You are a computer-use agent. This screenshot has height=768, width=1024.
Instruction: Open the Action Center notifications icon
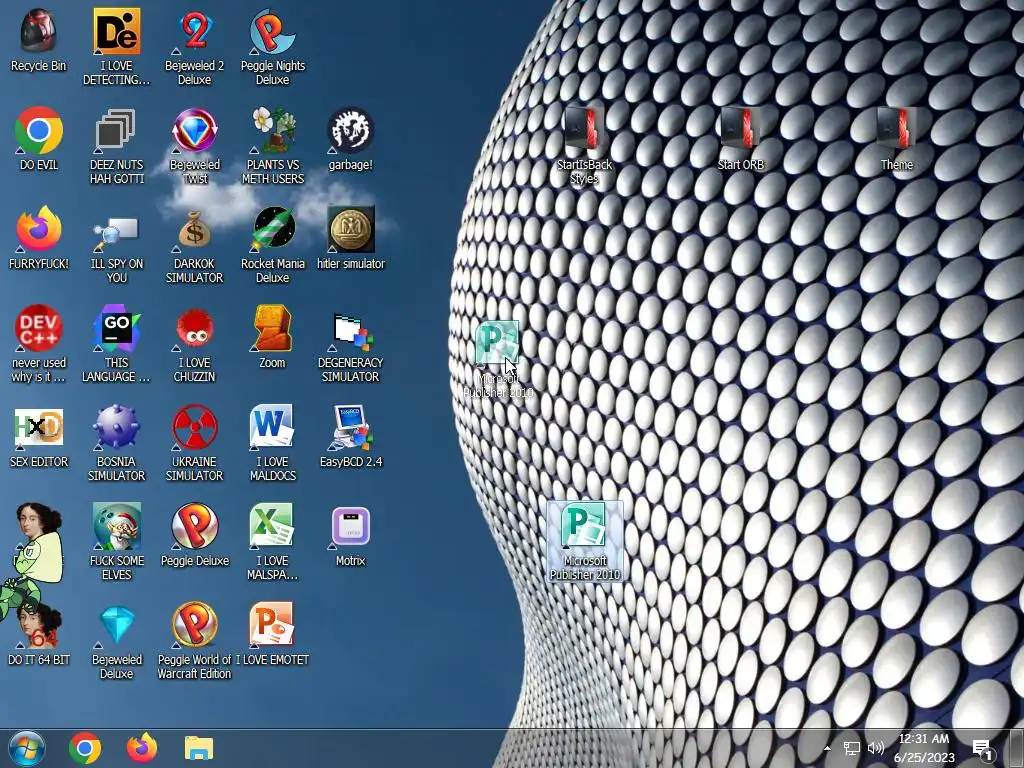tap(982, 748)
